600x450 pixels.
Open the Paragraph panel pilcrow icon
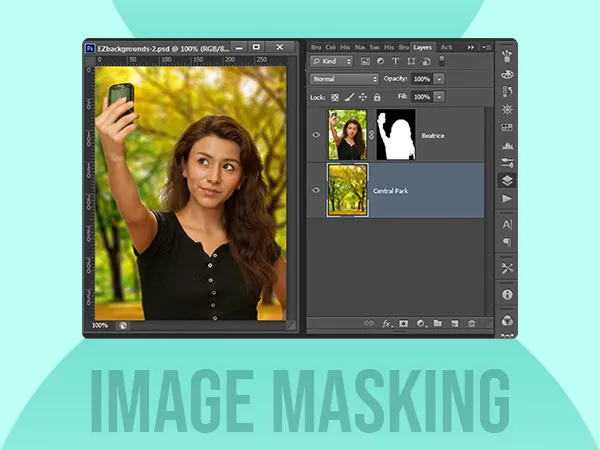click(x=507, y=242)
